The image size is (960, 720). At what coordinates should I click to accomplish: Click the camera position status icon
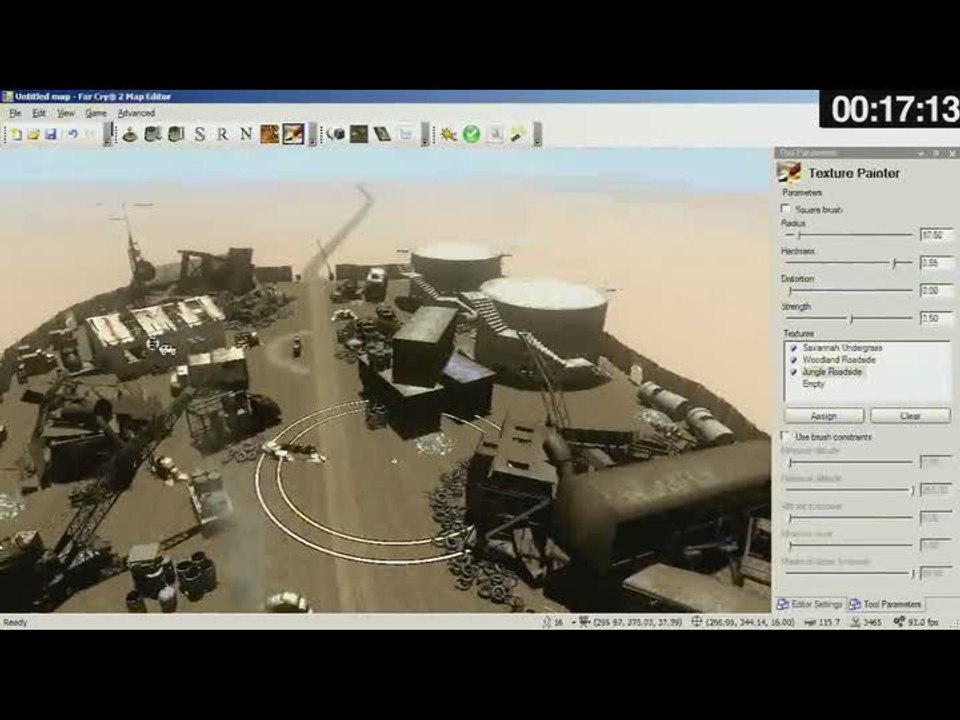584,622
